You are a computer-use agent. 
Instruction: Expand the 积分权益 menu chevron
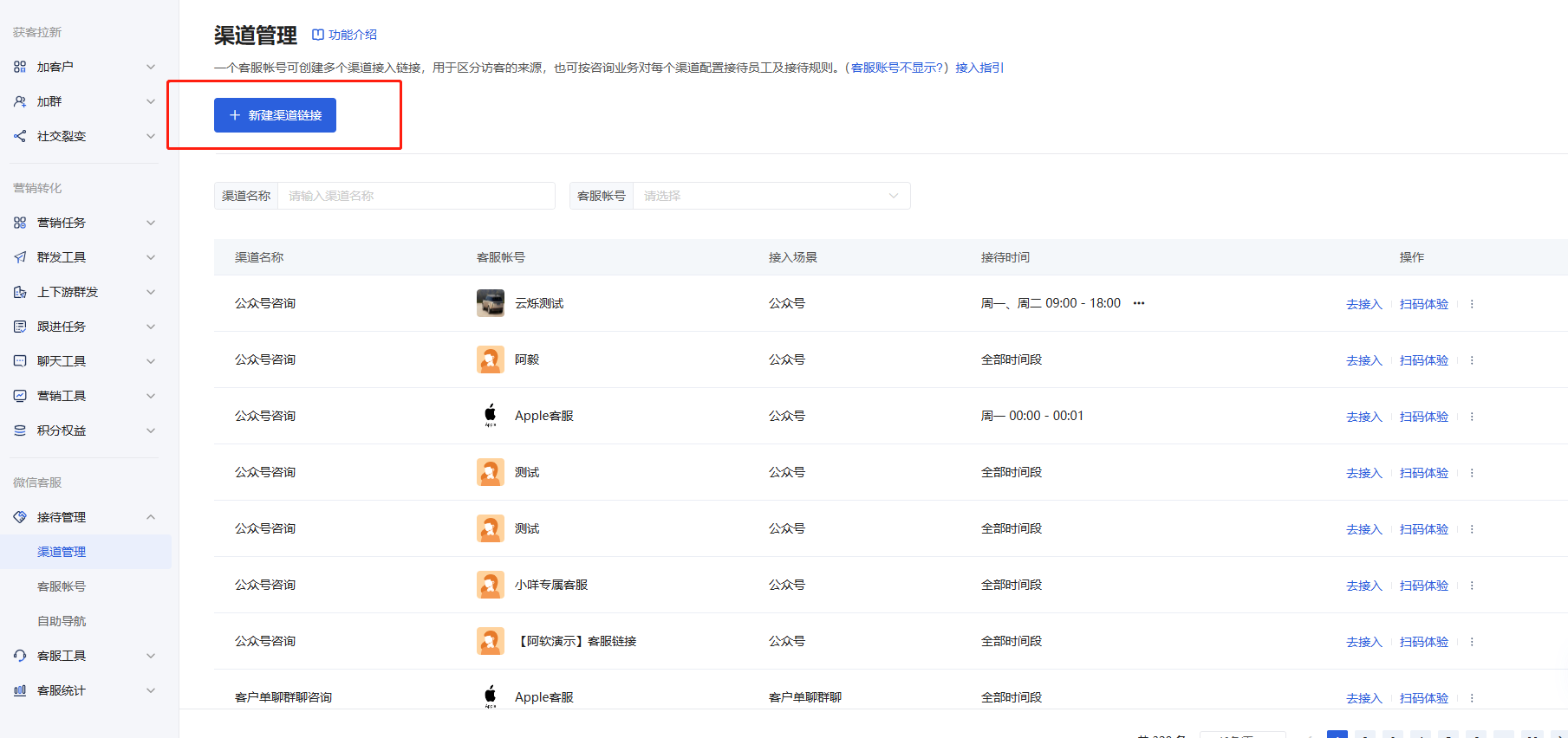point(151,430)
